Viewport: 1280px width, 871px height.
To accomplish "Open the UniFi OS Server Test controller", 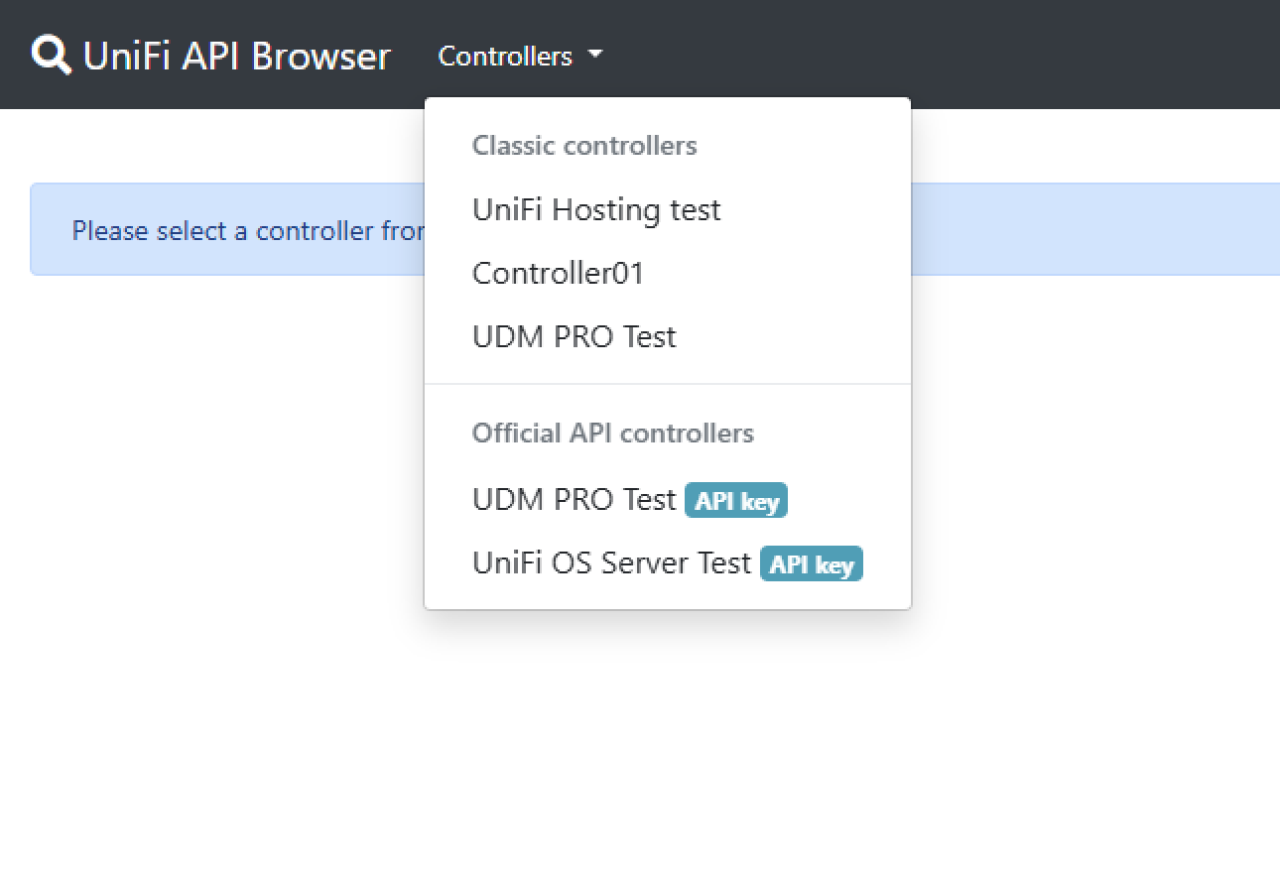I will (611, 563).
